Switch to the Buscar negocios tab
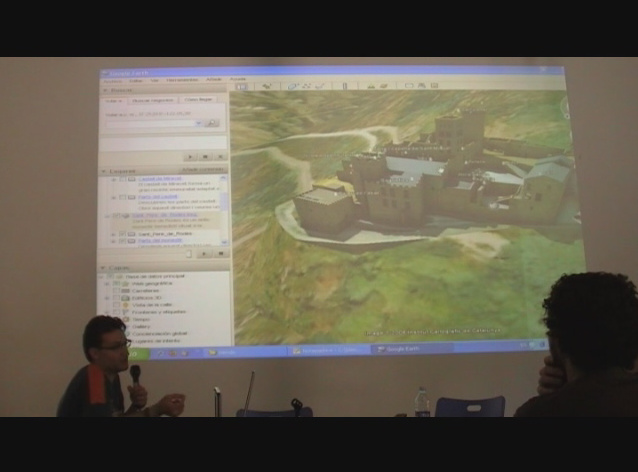This screenshot has height=472, width=638. point(153,100)
